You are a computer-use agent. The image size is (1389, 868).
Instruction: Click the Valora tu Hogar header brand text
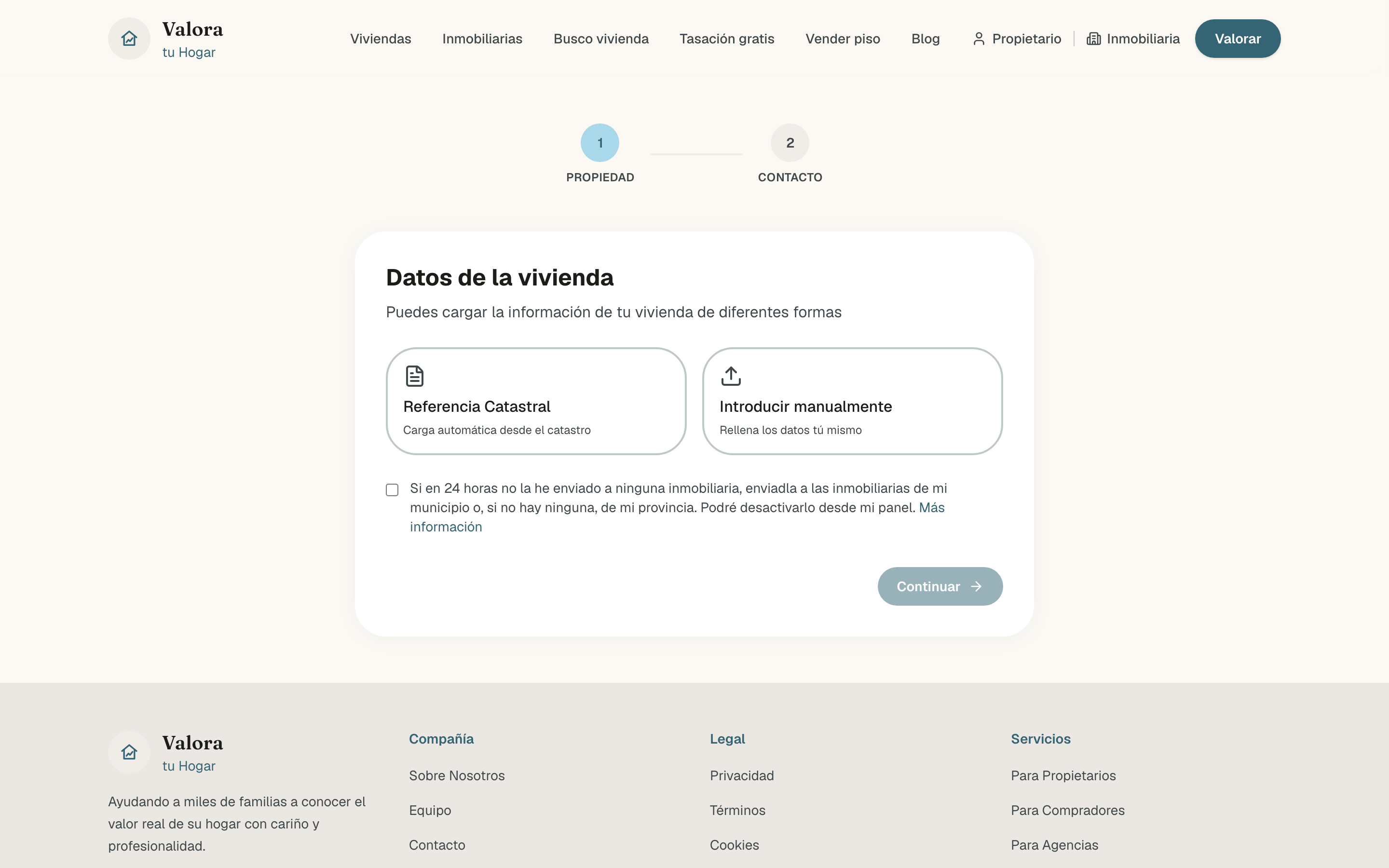coord(192,40)
